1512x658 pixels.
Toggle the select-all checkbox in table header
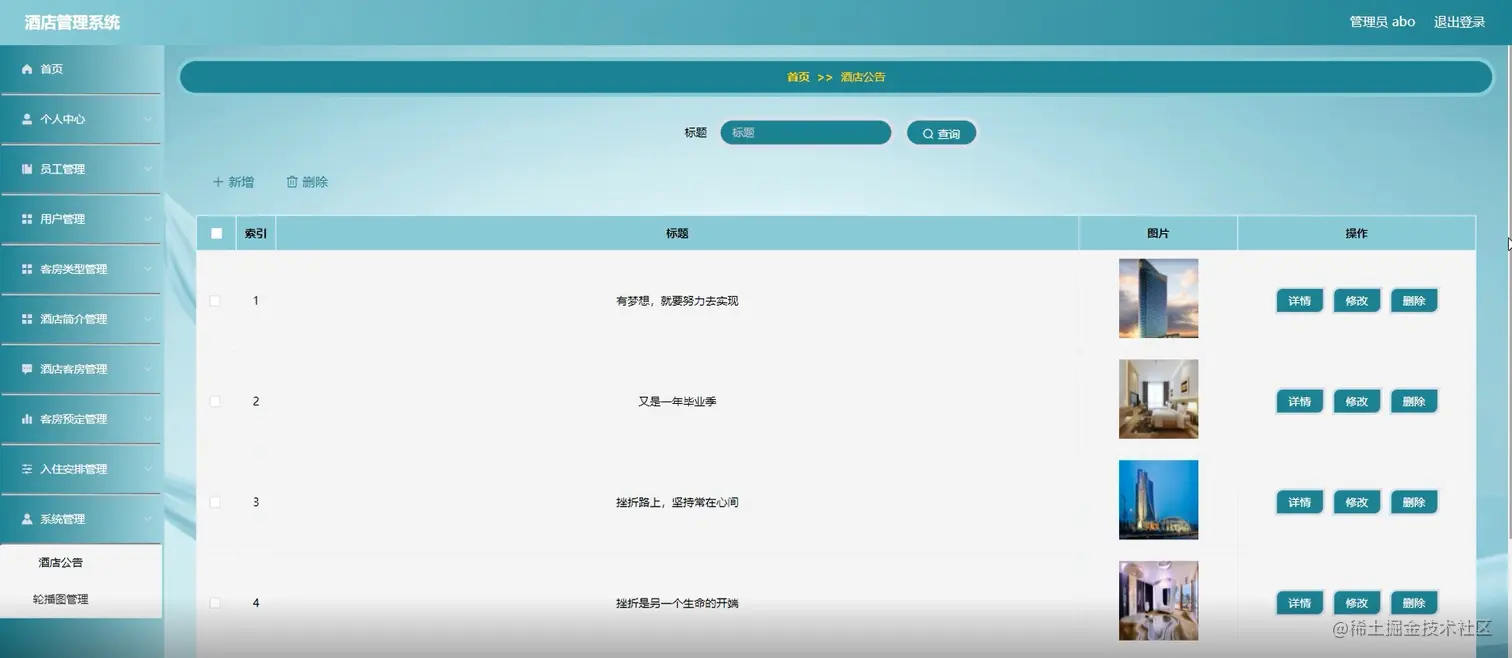click(216, 233)
